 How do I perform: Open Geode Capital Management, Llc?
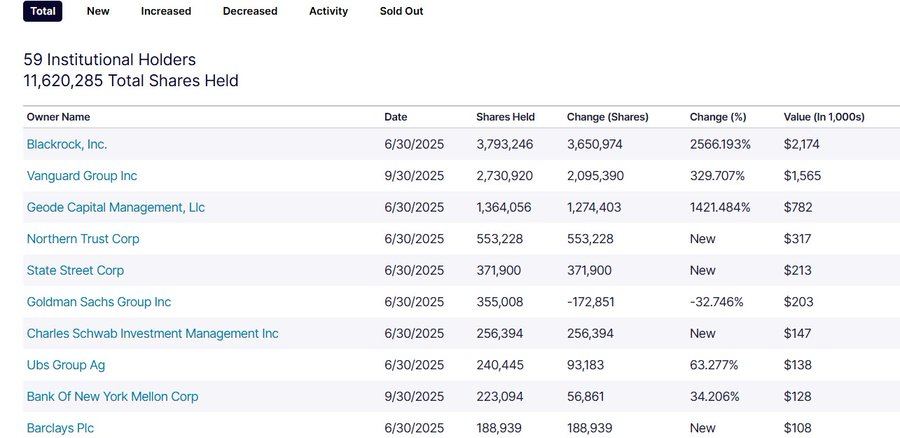pyautogui.click(x=115, y=207)
